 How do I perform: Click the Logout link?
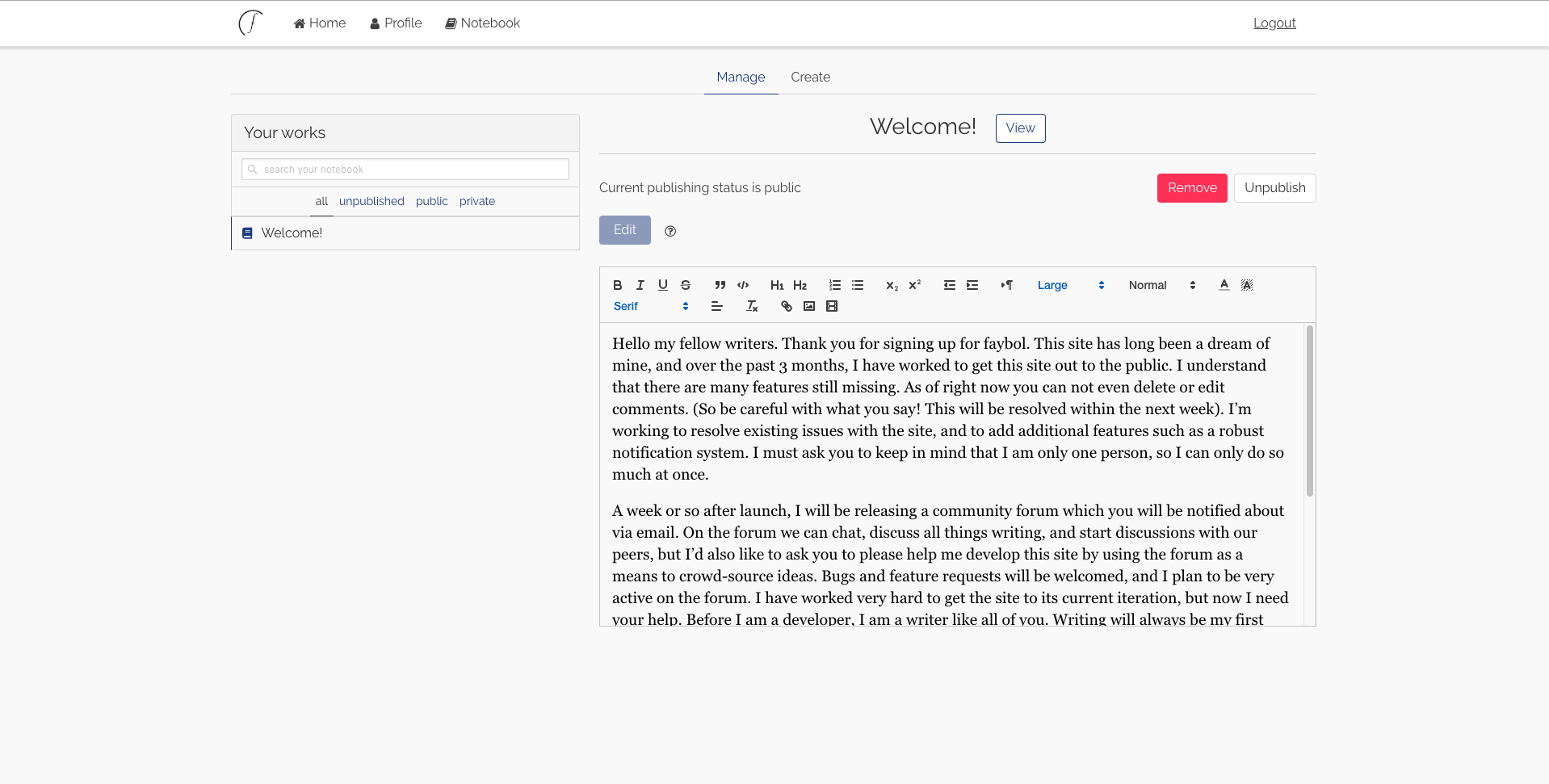[1274, 23]
